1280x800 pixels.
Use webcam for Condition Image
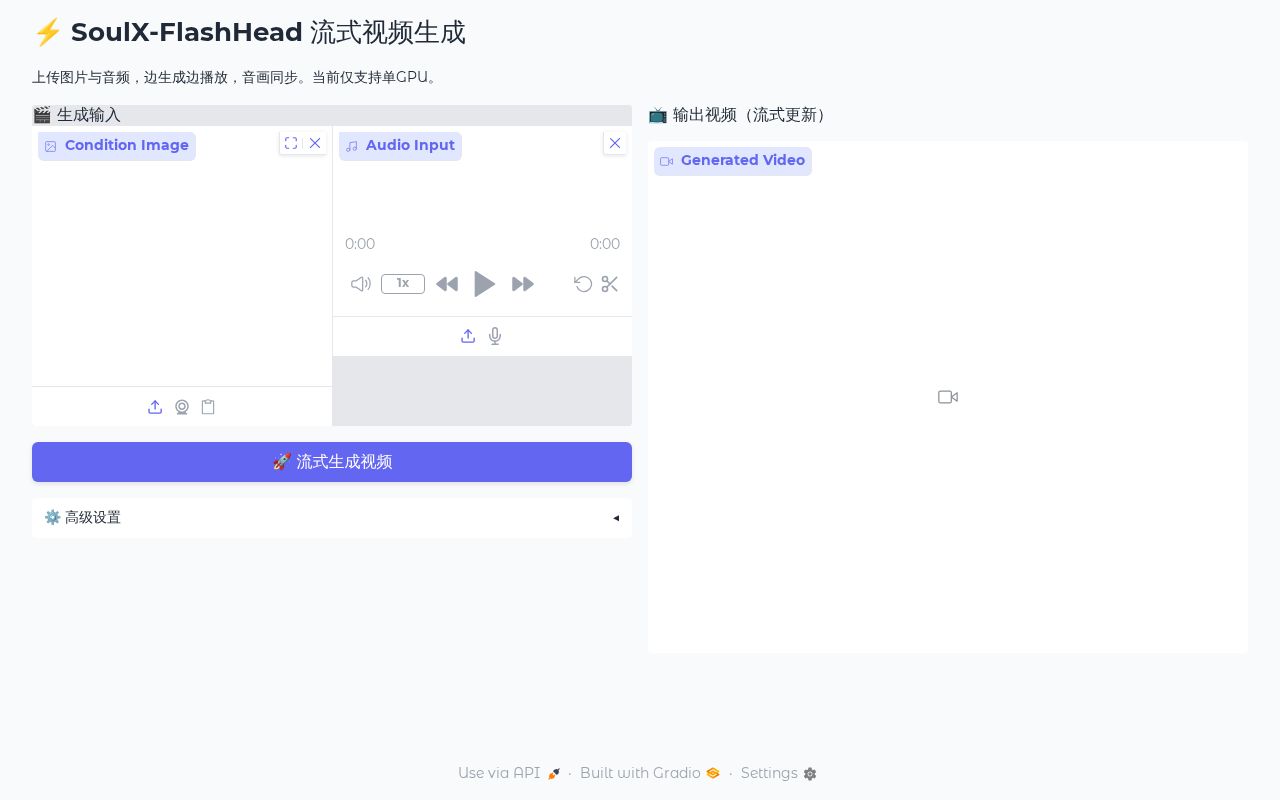coord(182,407)
